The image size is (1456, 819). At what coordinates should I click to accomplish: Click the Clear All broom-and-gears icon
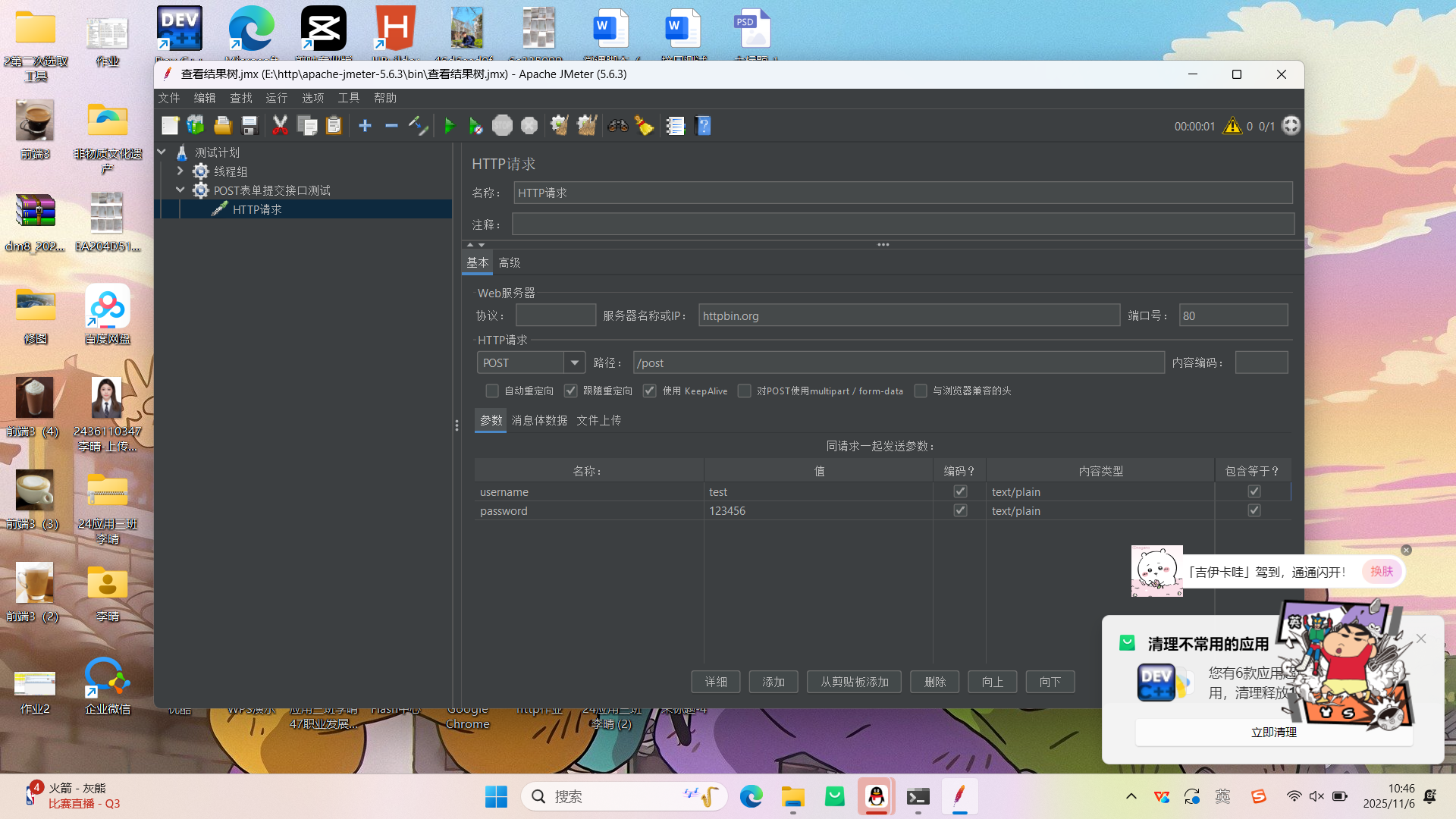pyautogui.click(x=587, y=126)
